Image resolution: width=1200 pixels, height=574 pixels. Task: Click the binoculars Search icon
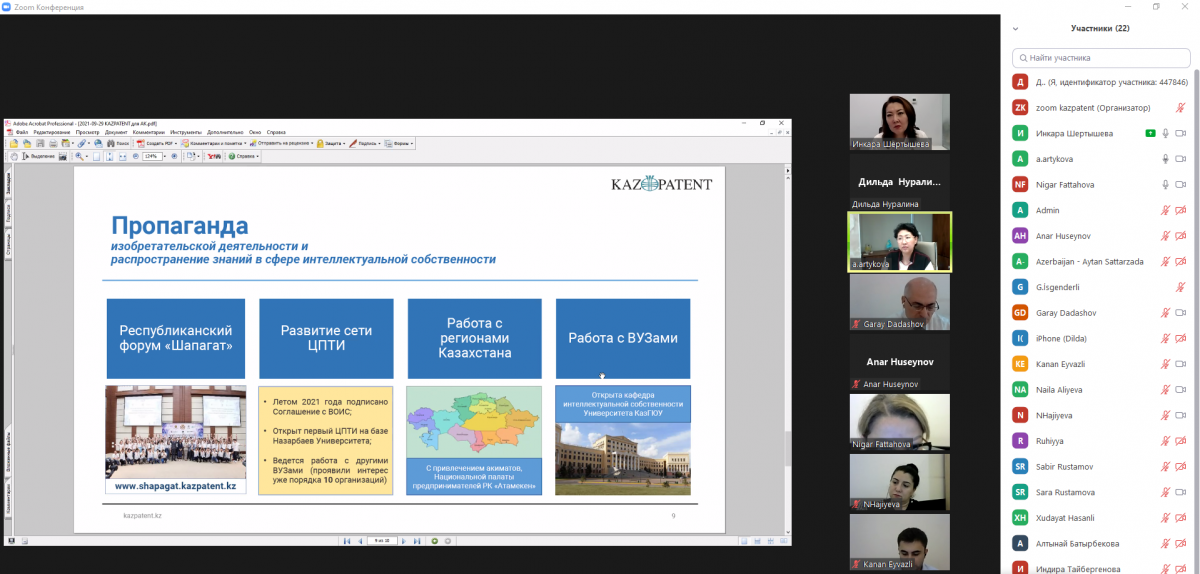pos(111,143)
